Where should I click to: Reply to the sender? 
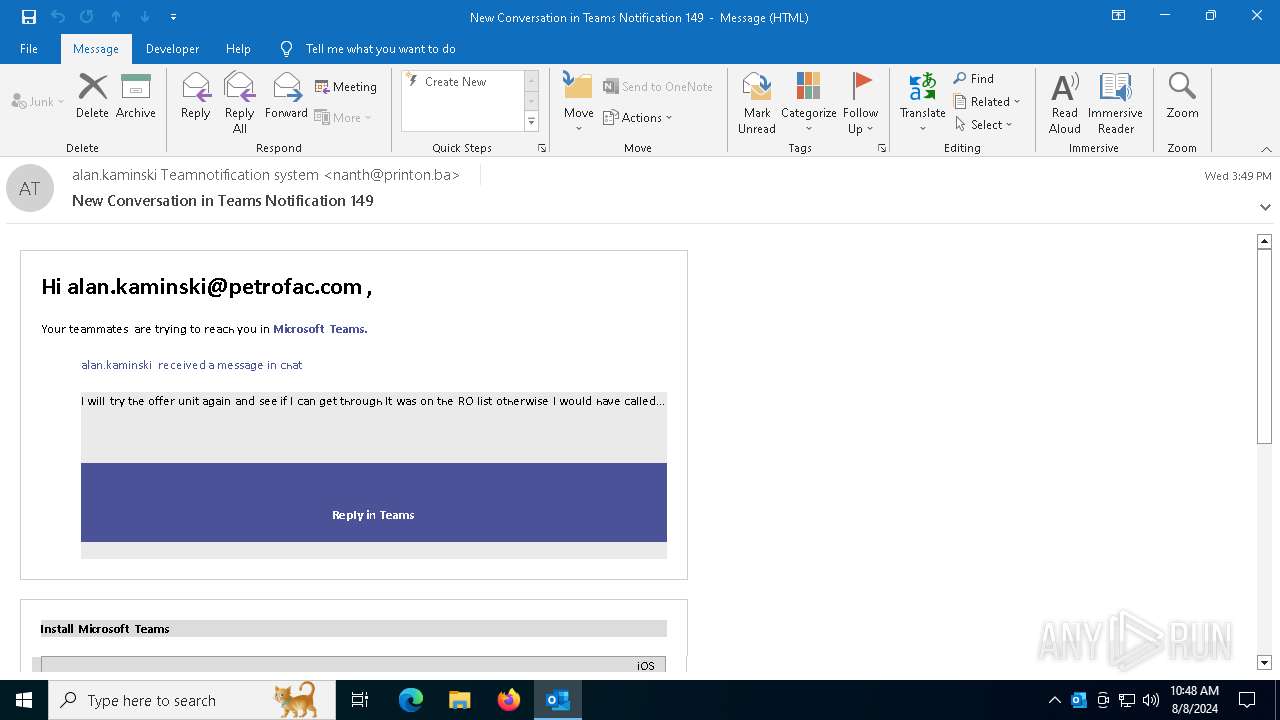click(196, 96)
